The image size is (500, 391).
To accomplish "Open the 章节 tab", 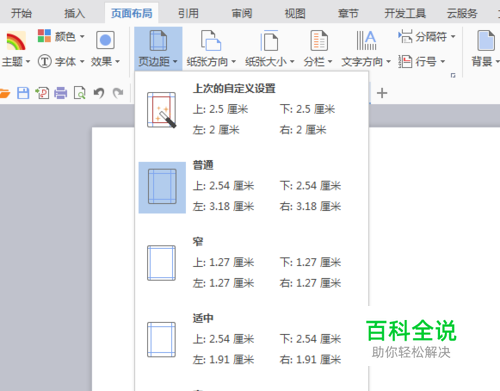I will click(x=348, y=13).
